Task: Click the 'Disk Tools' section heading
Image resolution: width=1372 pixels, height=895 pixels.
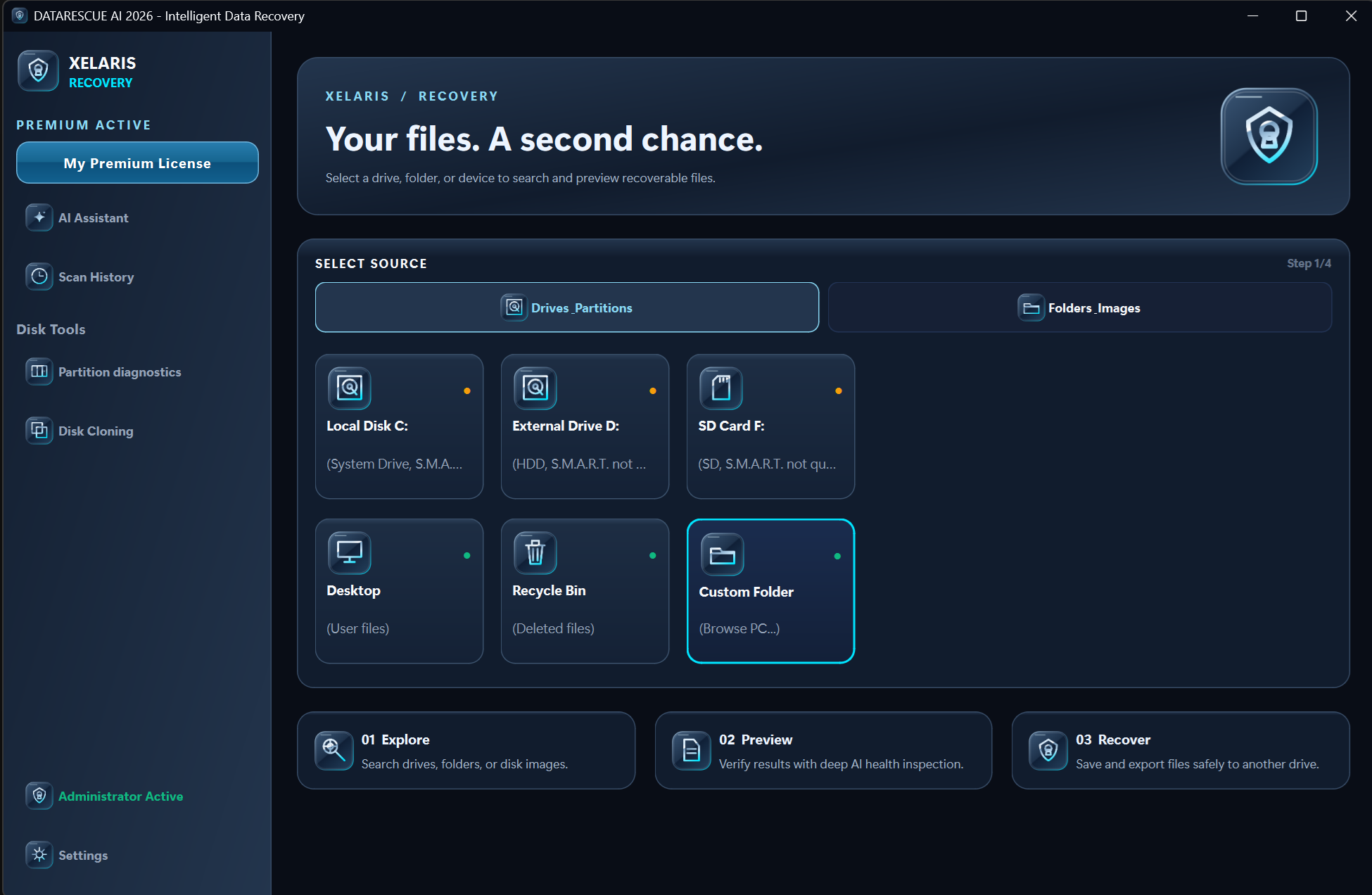Action: click(51, 329)
